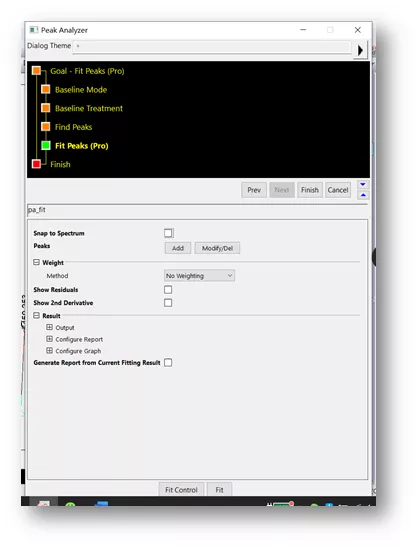The height and width of the screenshot is (548, 418).
Task: Click the blue down-arrow panel icon
Action: point(363,185)
